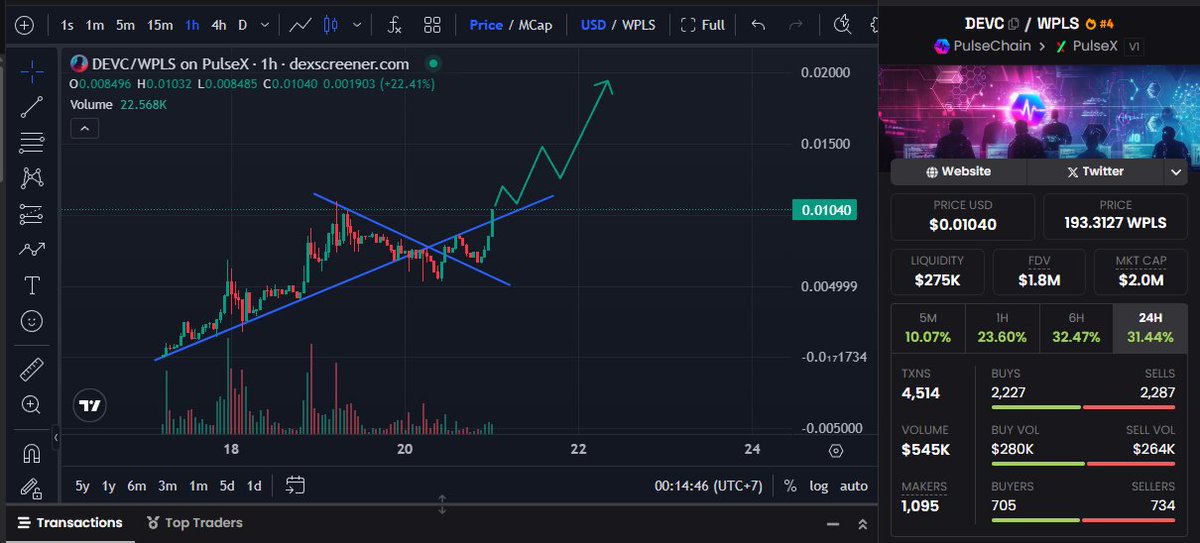Toggle percent scale mode
This screenshot has width=1200, height=543.
pos(790,486)
